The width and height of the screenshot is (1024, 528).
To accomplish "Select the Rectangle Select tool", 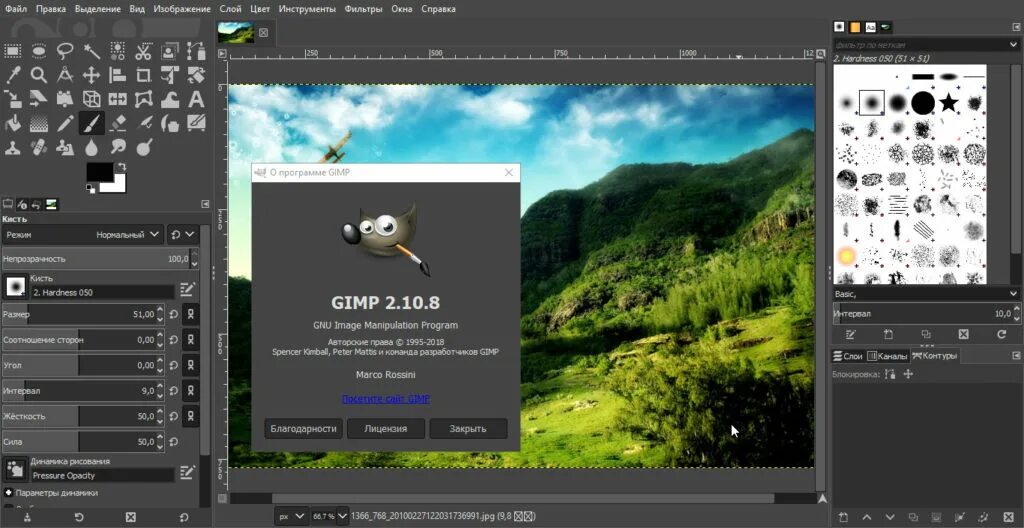I will click(x=13, y=51).
